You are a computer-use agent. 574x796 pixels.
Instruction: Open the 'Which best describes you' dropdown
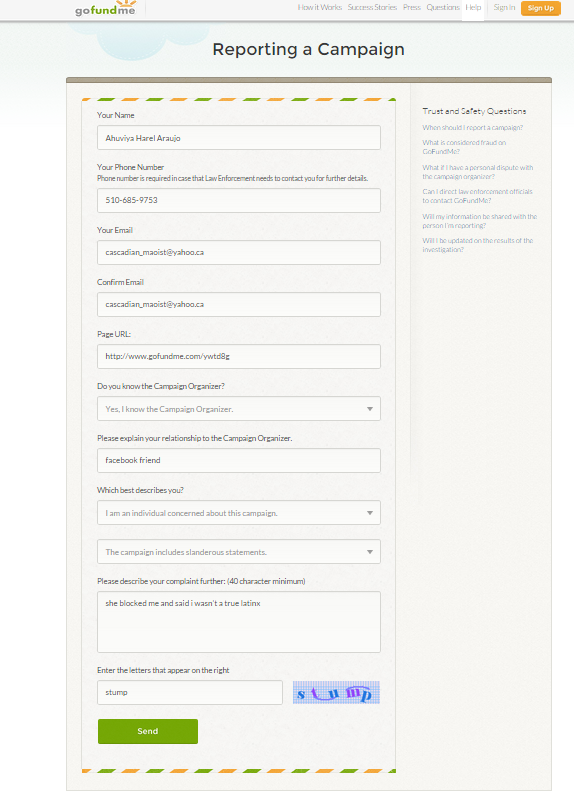point(239,513)
